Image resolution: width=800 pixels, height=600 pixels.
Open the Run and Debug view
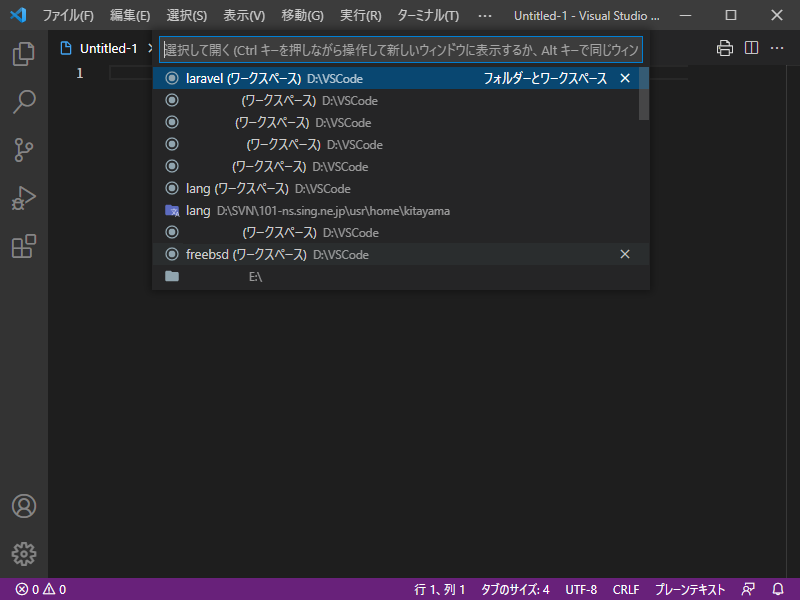pos(23,198)
